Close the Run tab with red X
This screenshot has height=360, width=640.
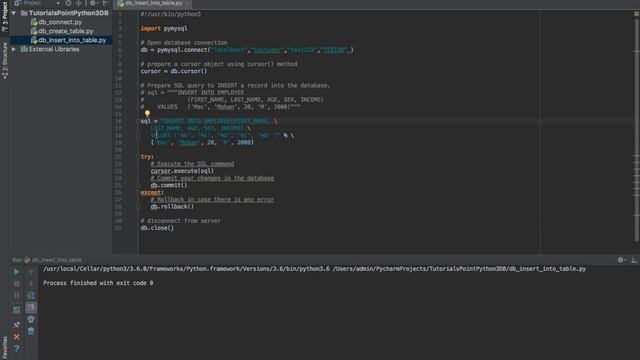pos(16,337)
